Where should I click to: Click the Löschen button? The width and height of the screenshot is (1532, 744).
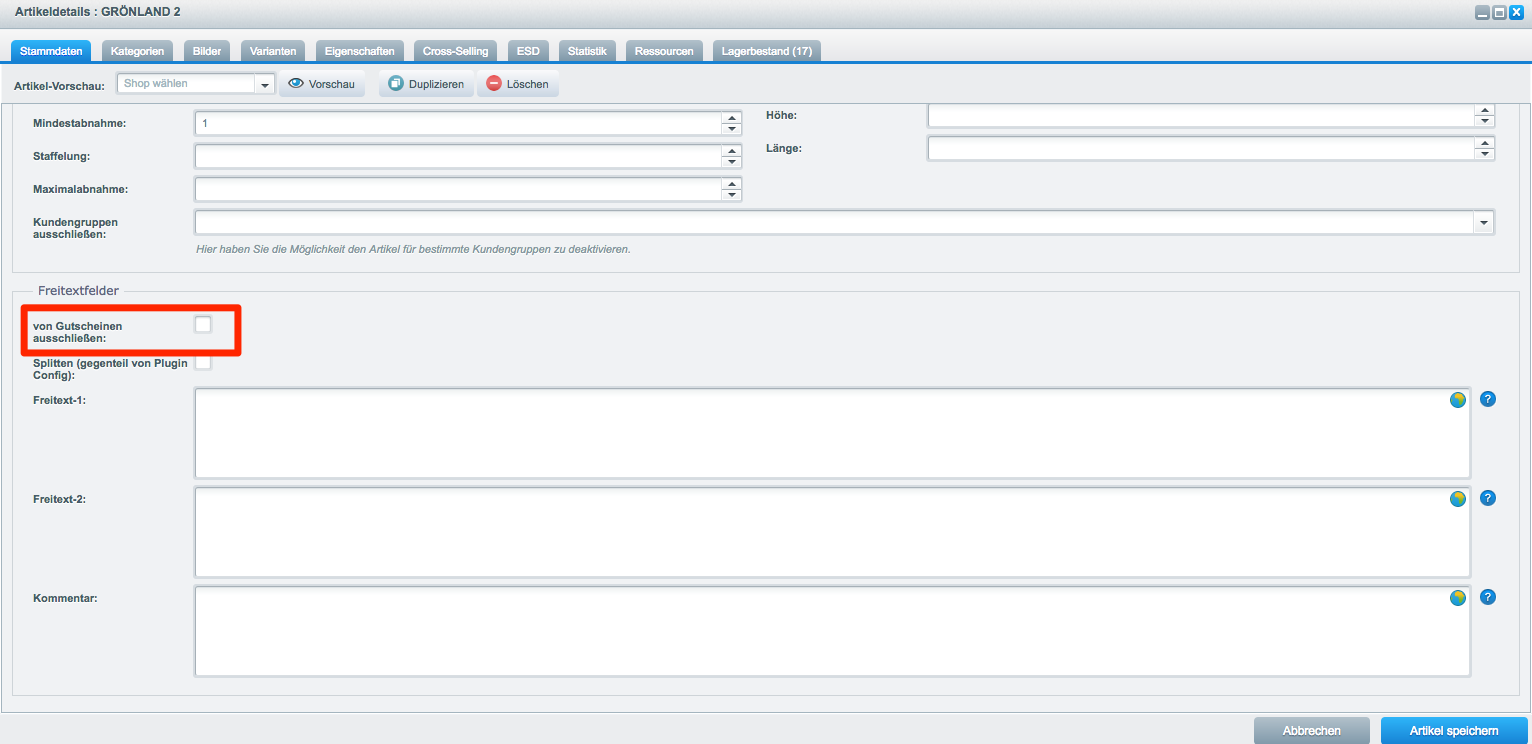click(x=518, y=84)
